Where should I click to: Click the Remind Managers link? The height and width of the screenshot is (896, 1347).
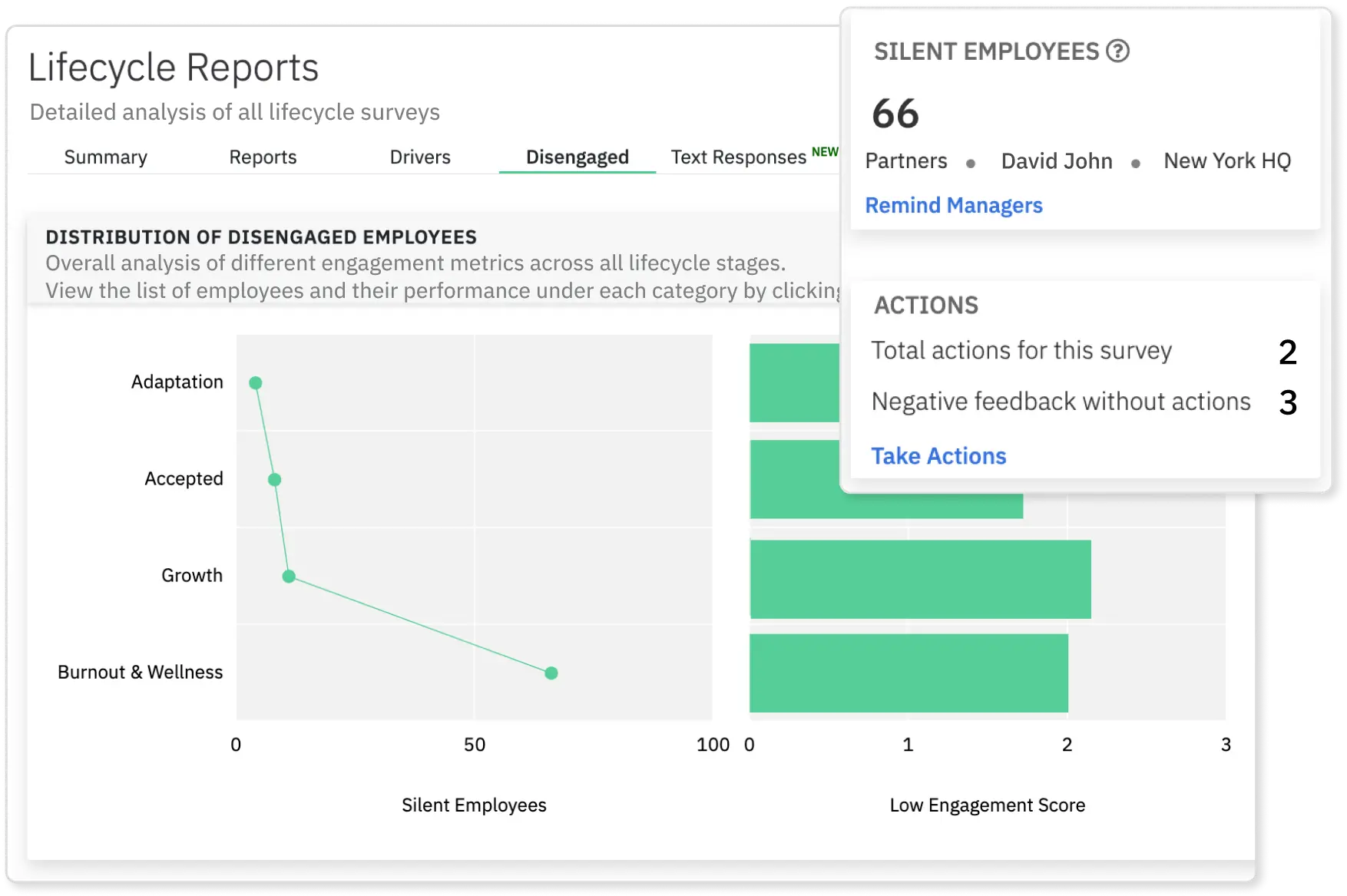click(x=954, y=205)
